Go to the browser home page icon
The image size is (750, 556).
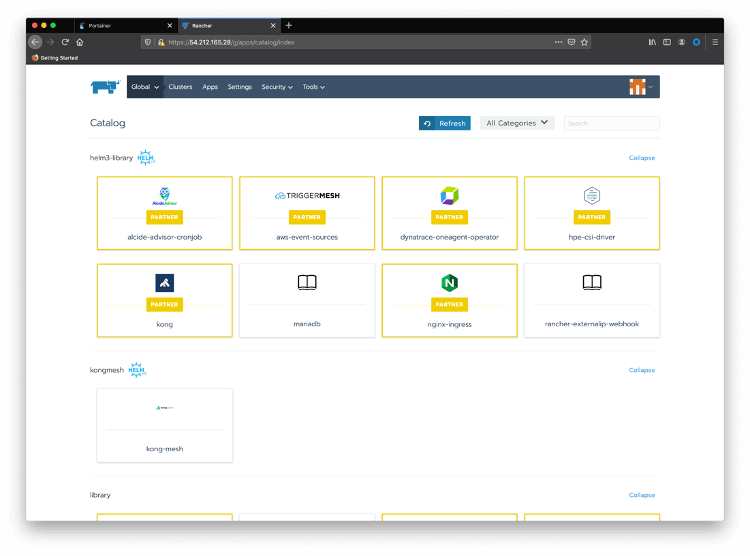coord(80,42)
